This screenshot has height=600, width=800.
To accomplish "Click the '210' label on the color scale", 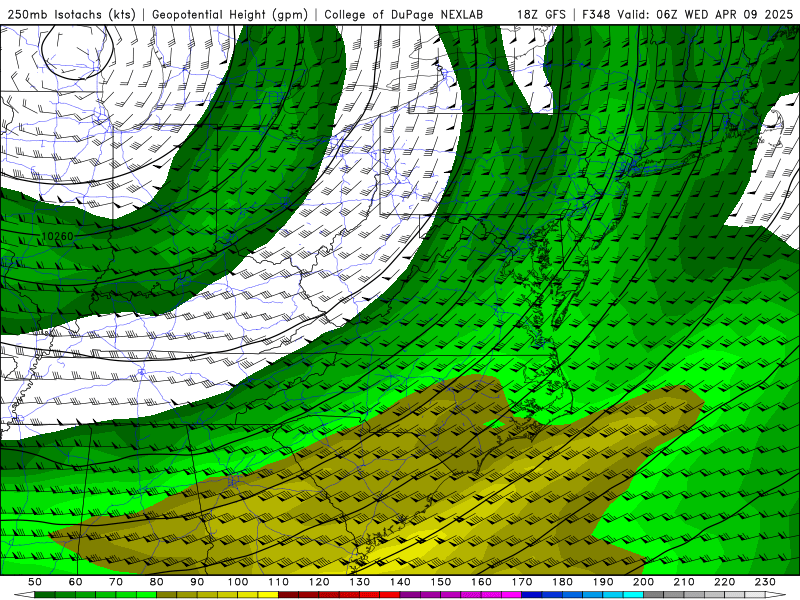I will [x=684, y=582].
